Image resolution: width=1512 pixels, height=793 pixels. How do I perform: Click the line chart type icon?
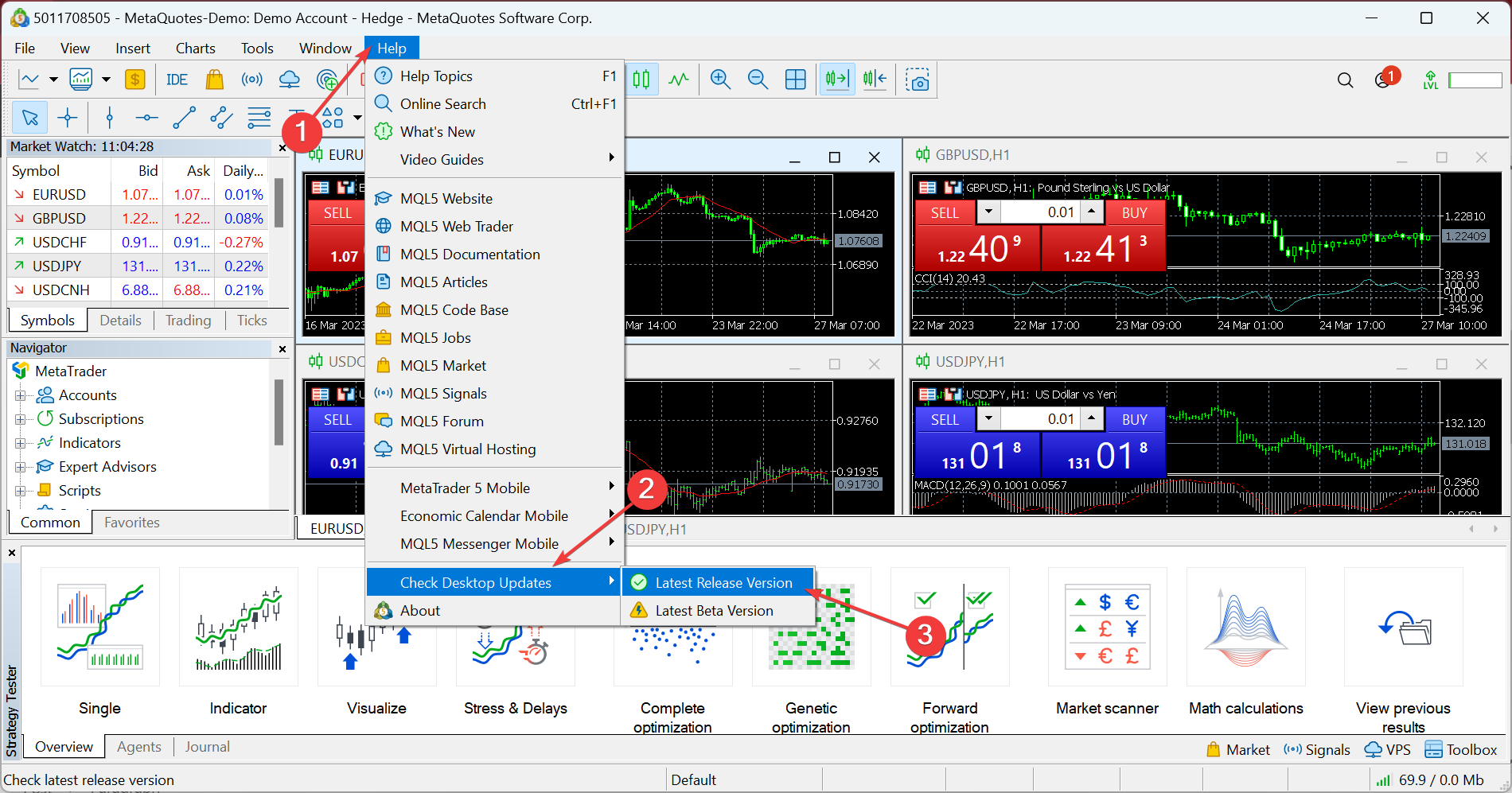pos(29,80)
